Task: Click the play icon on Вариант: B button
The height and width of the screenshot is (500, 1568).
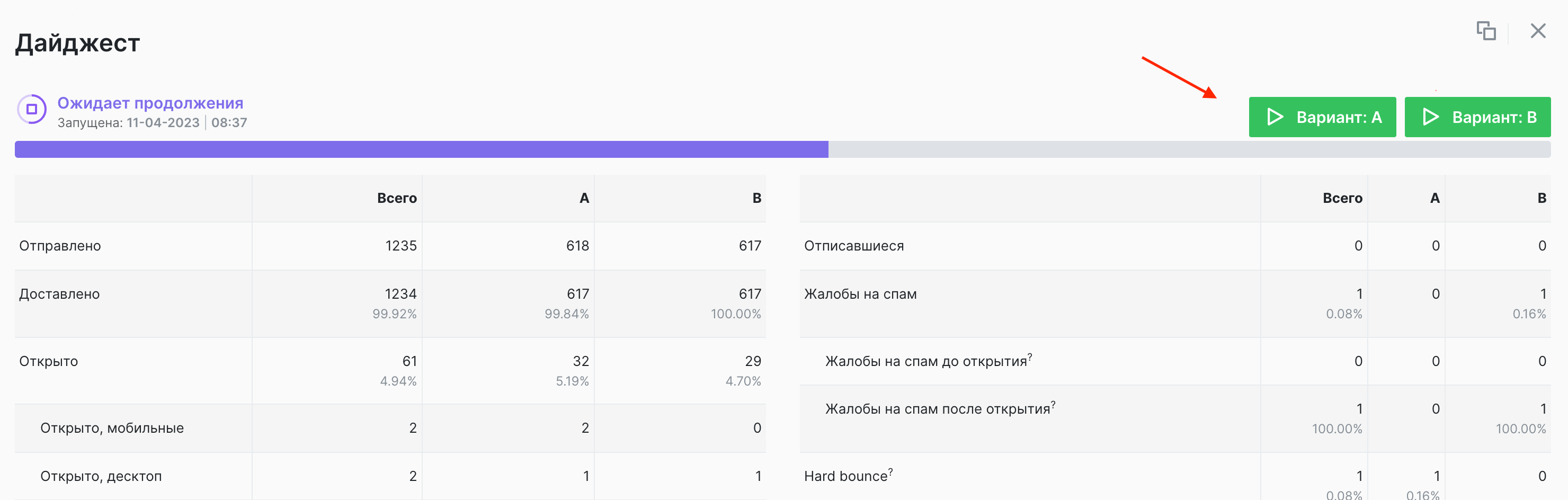Action: 1431,117
